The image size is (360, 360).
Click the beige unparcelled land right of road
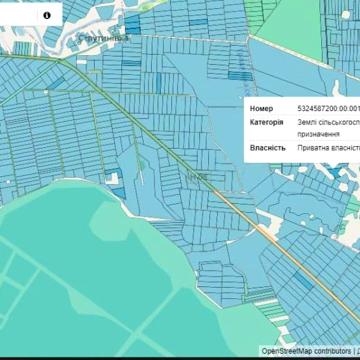[x=271, y=224]
